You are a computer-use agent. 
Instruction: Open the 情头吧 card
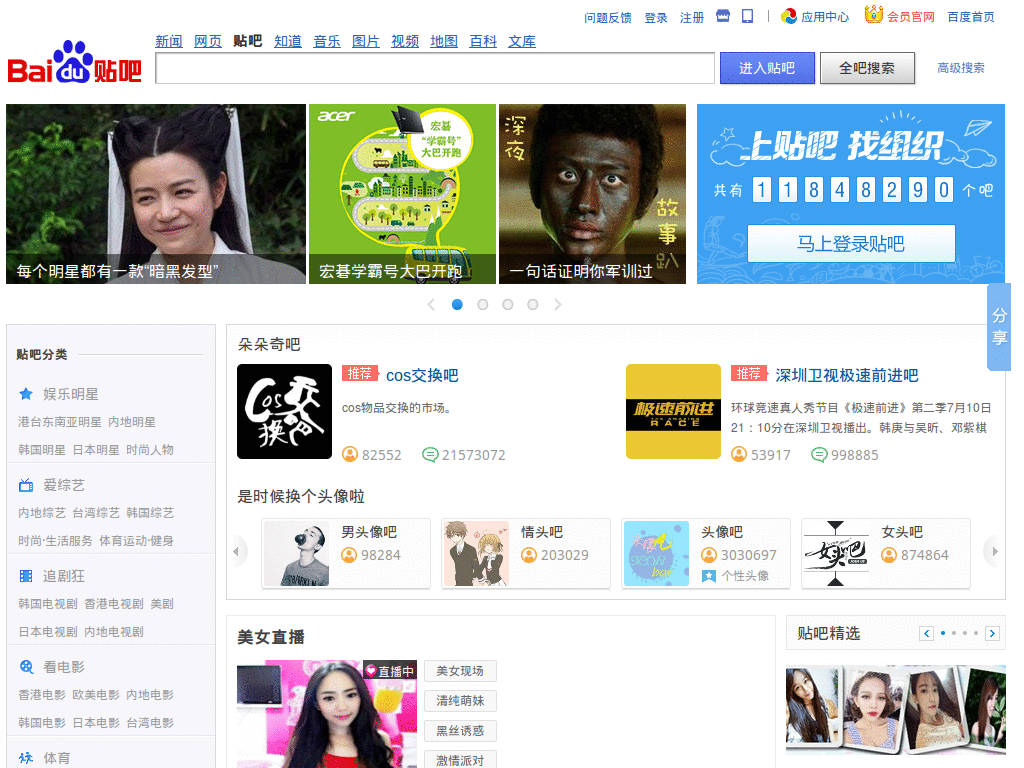(526, 553)
